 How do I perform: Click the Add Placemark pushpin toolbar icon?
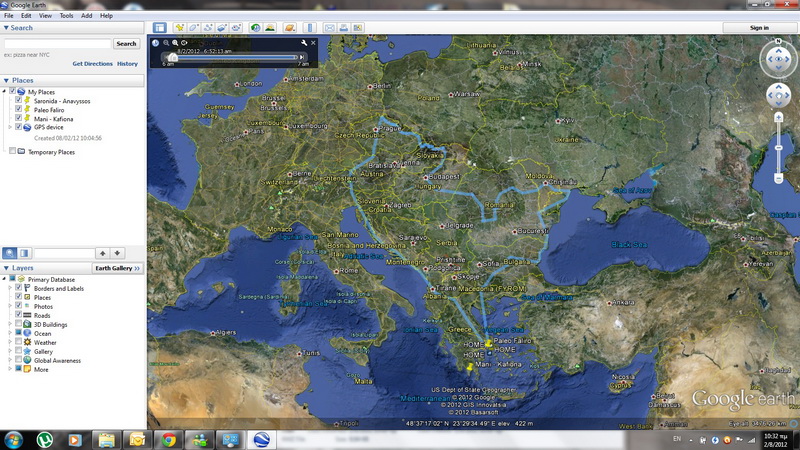click(180, 28)
